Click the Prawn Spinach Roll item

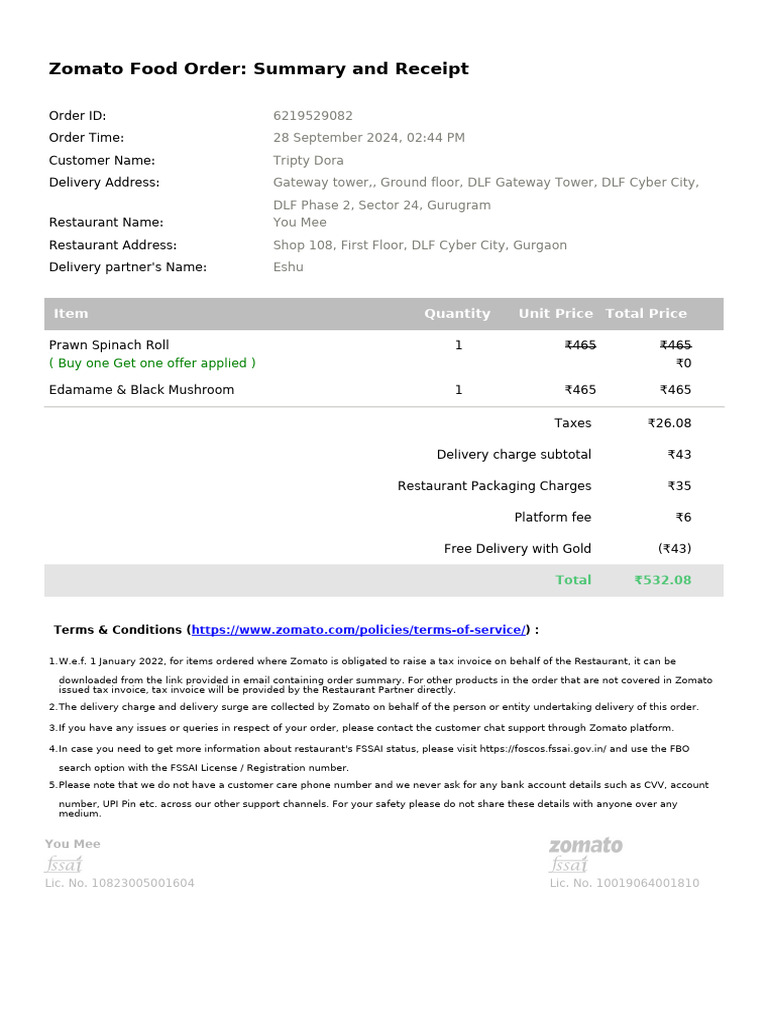[x=109, y=345]
